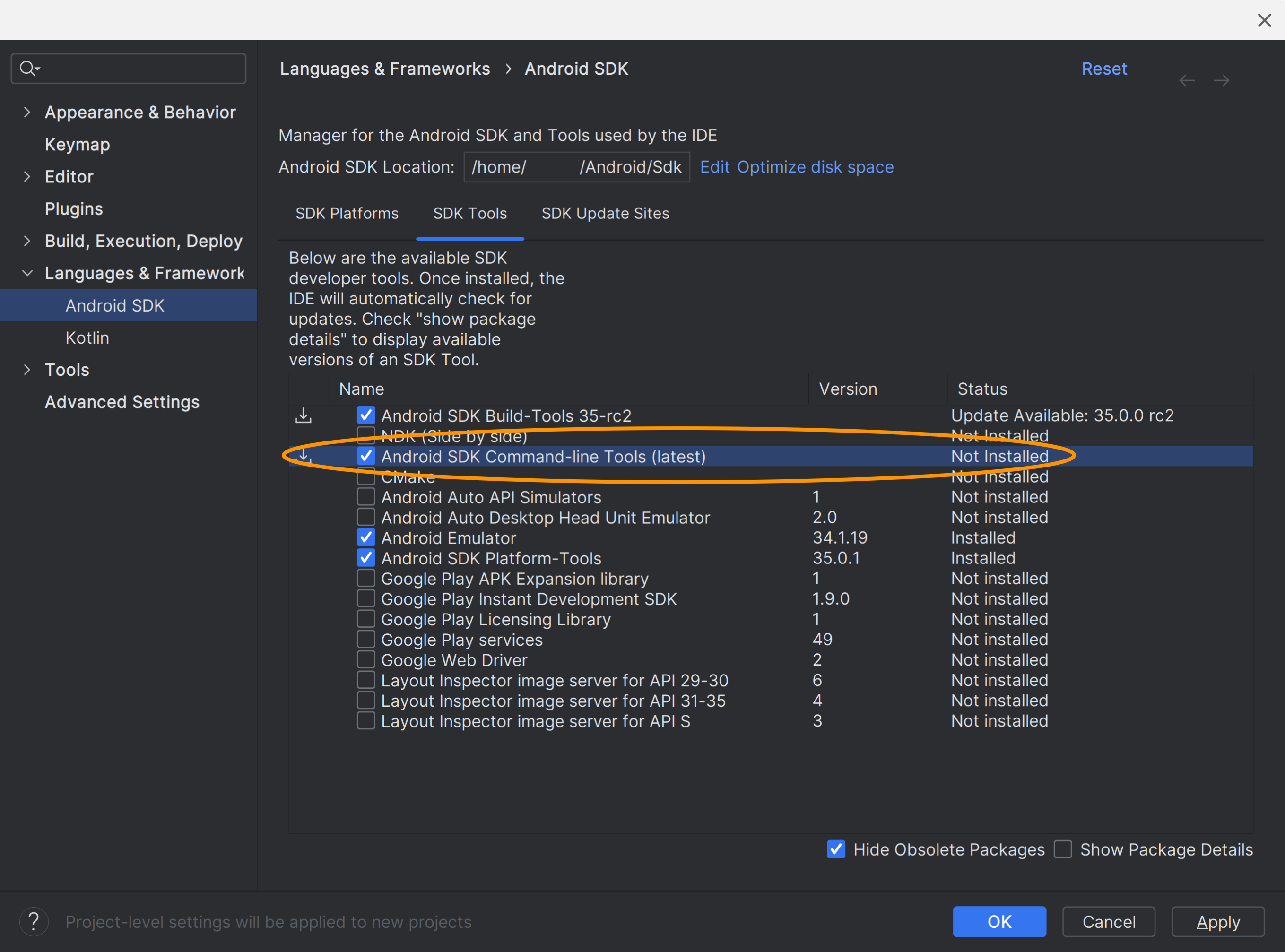Expand the Tools section in sidebar
This screenshot has height=952, width=1285.
click(x=27, y=369)
